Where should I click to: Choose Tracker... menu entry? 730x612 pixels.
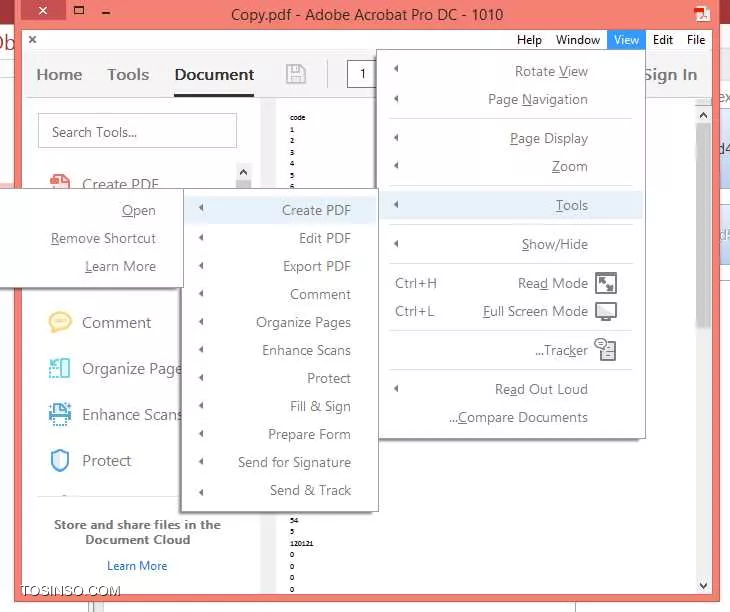coord(511,350)
